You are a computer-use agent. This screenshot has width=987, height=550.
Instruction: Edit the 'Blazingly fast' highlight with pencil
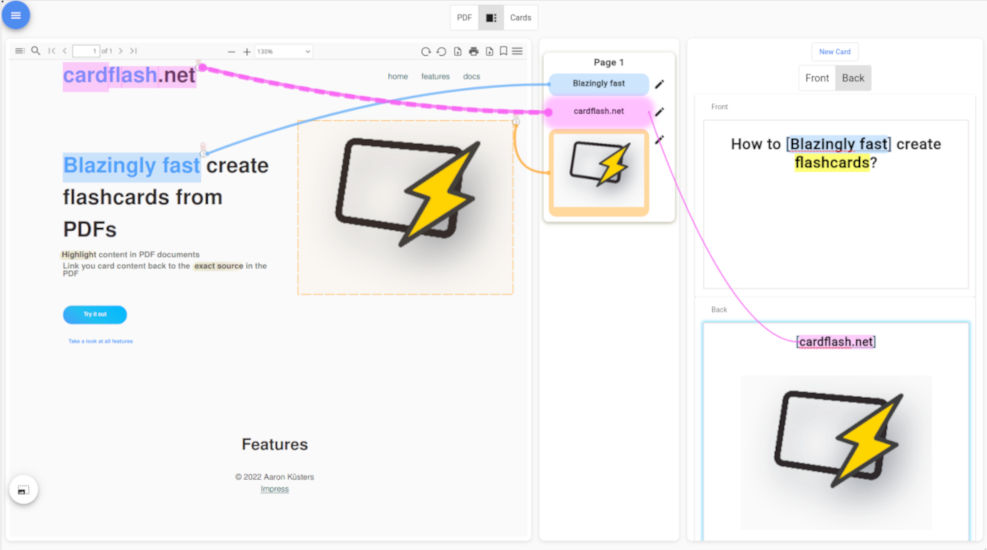[x=659, y=85]
